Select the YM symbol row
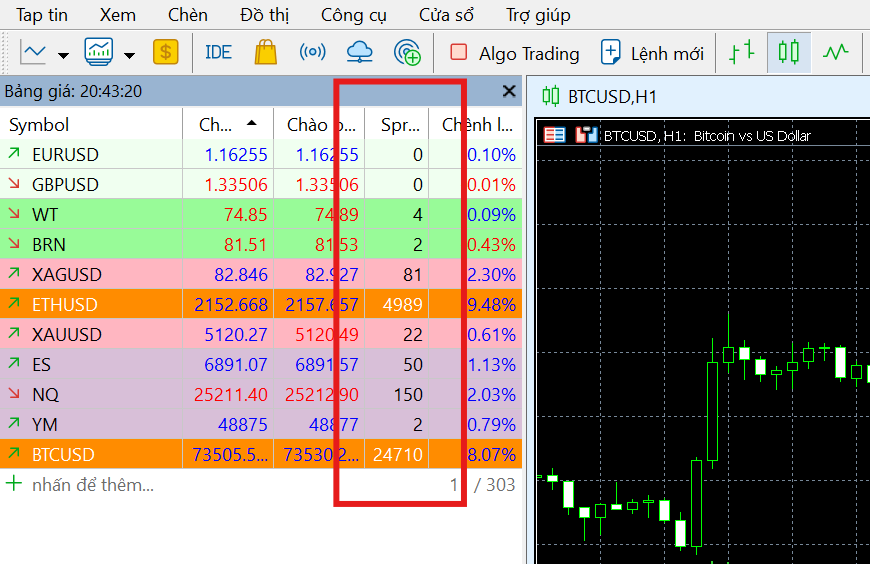This screenshot has width=870, height=564. [x=261, y=424]
